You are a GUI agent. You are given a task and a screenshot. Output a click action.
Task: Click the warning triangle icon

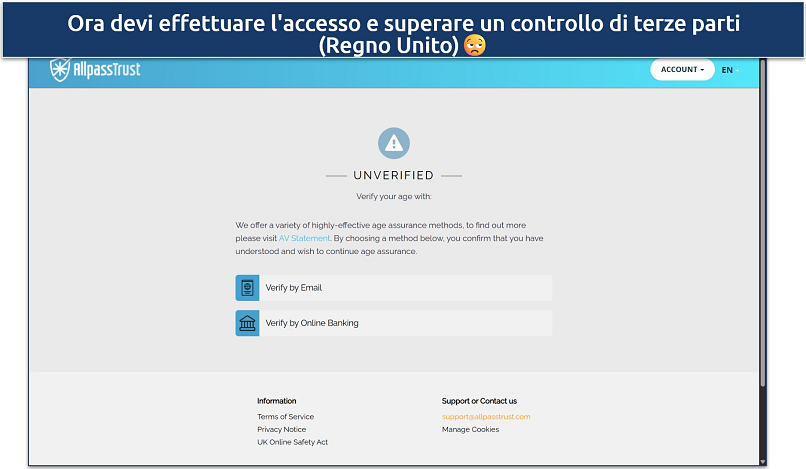coord(394,143)
